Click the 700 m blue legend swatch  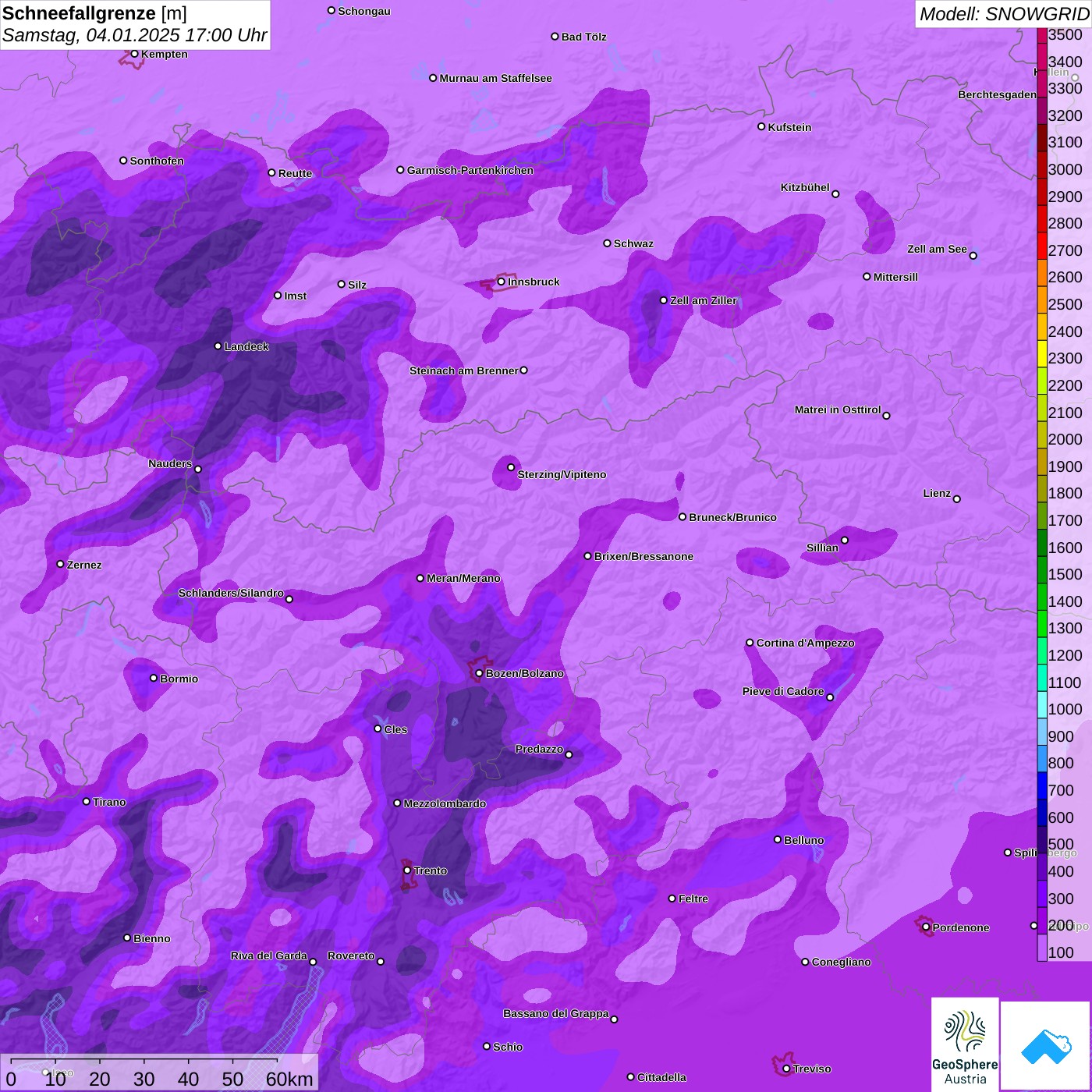tap(1042, 785)
